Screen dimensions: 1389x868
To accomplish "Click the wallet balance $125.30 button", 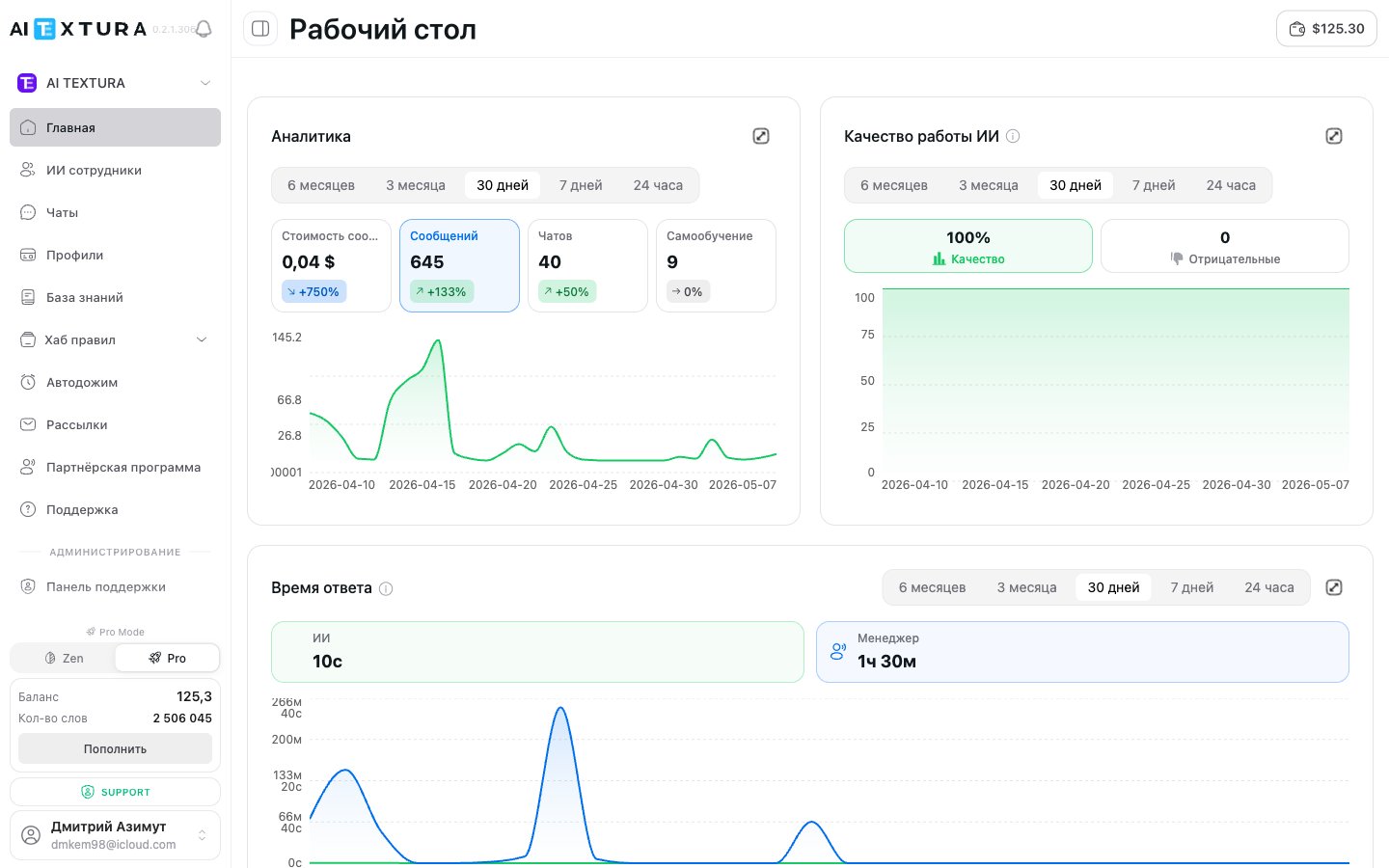I will click(x=1326, y=29).
